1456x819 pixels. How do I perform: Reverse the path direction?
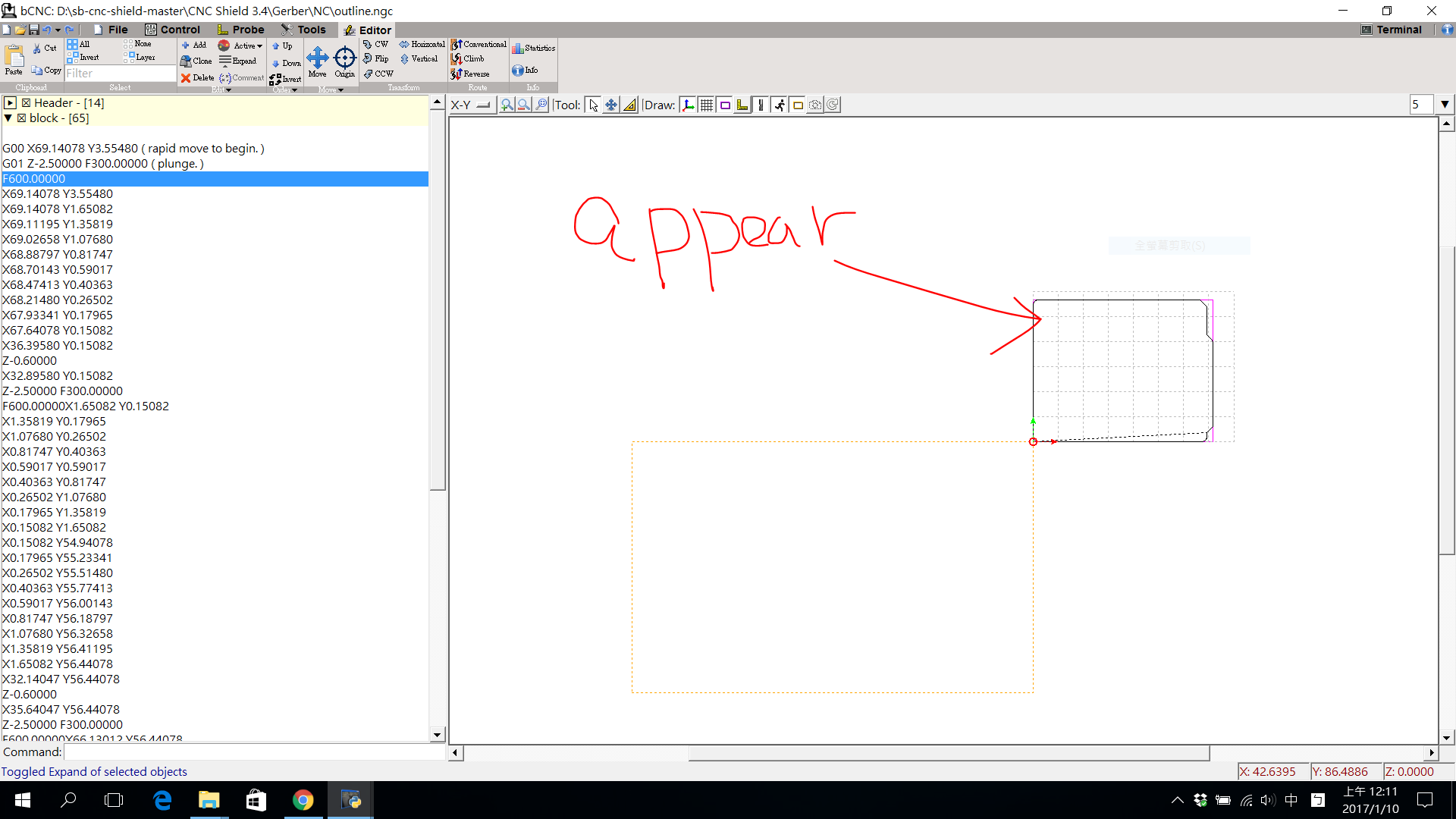point(470,74)
